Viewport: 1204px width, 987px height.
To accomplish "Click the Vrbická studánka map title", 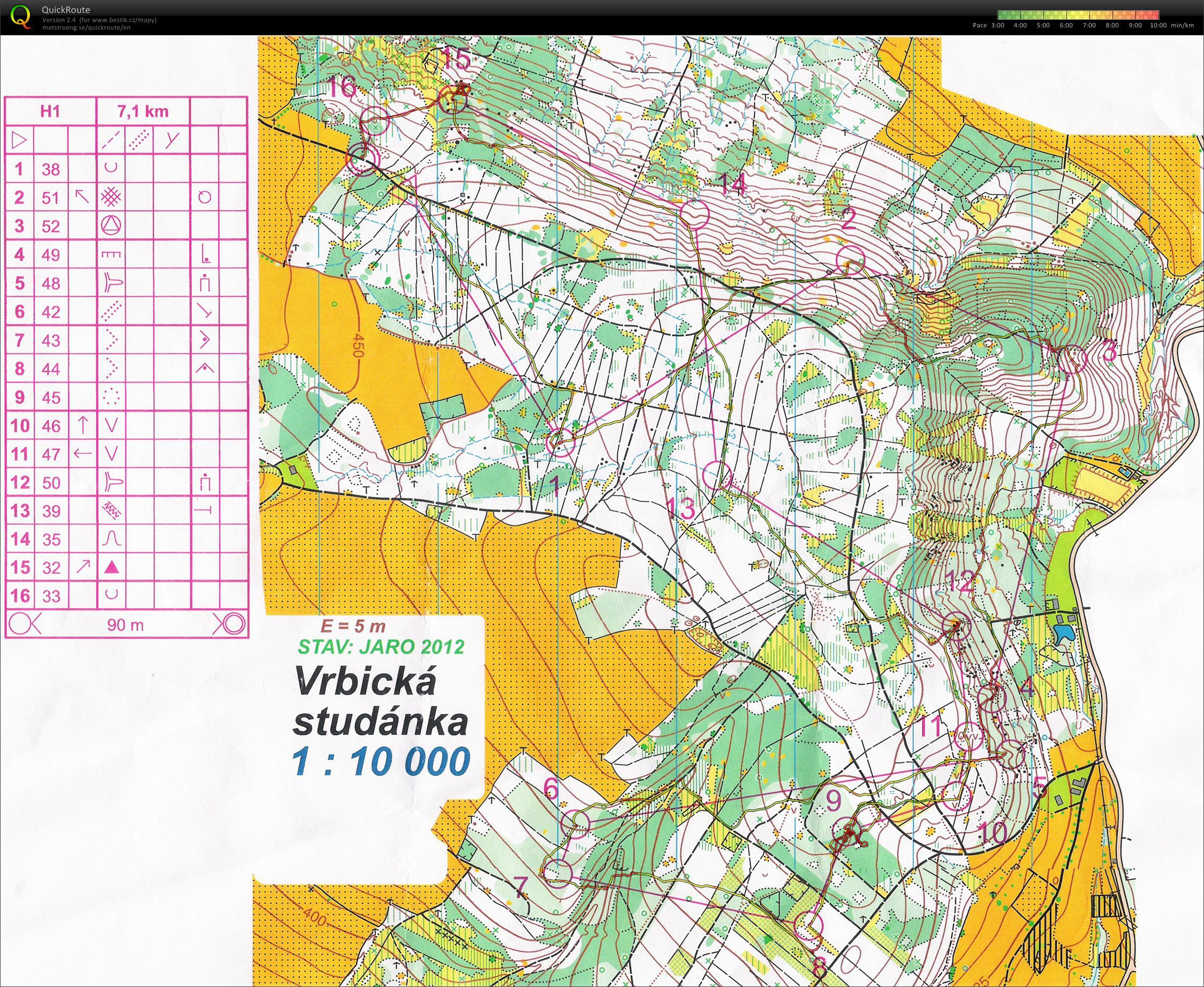I will pos(381,700).
